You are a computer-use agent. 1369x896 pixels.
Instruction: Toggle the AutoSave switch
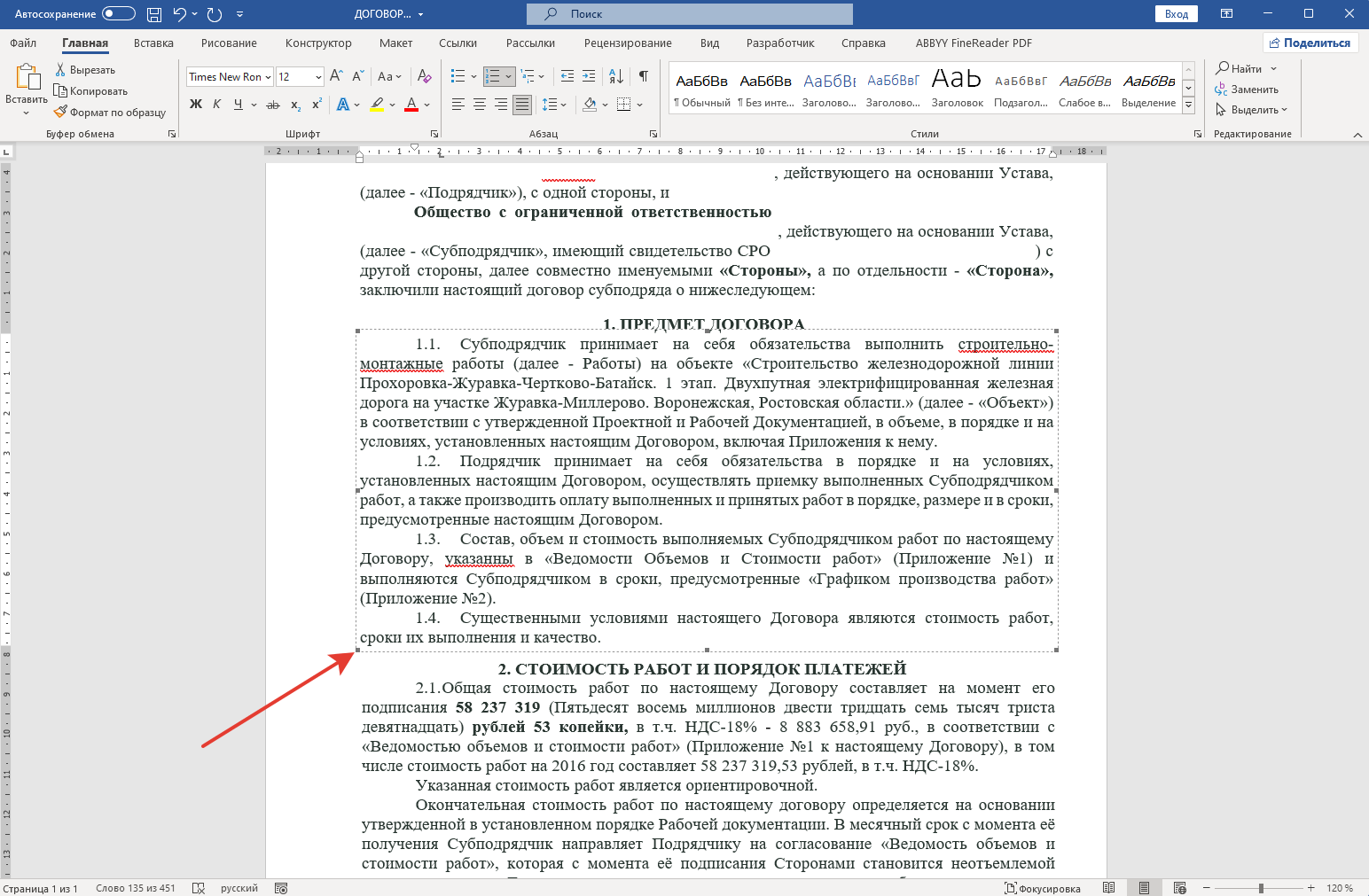click(x=118, y=14)
